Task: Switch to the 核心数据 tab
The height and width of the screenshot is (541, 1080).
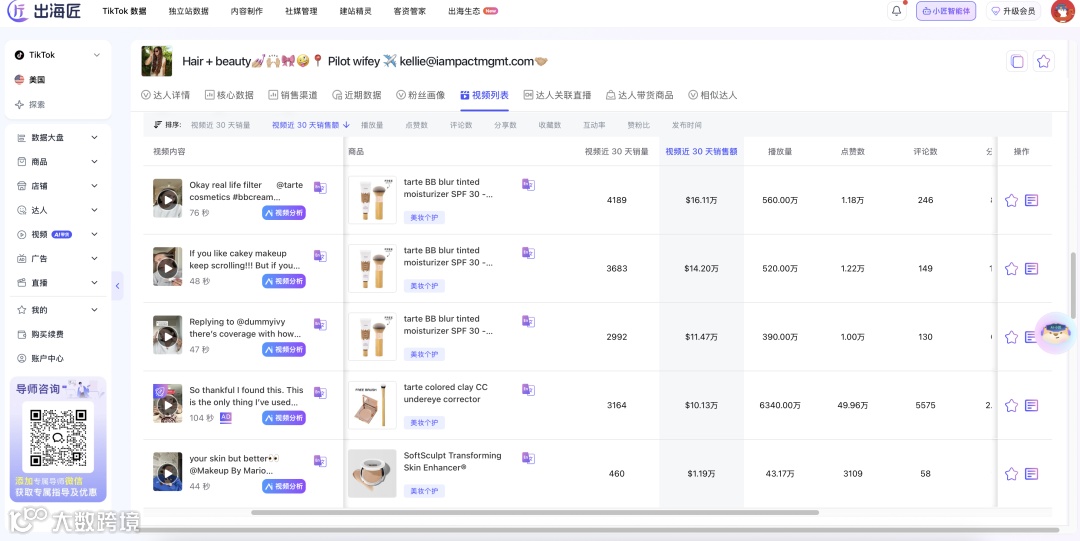Action: pos(229,95)
